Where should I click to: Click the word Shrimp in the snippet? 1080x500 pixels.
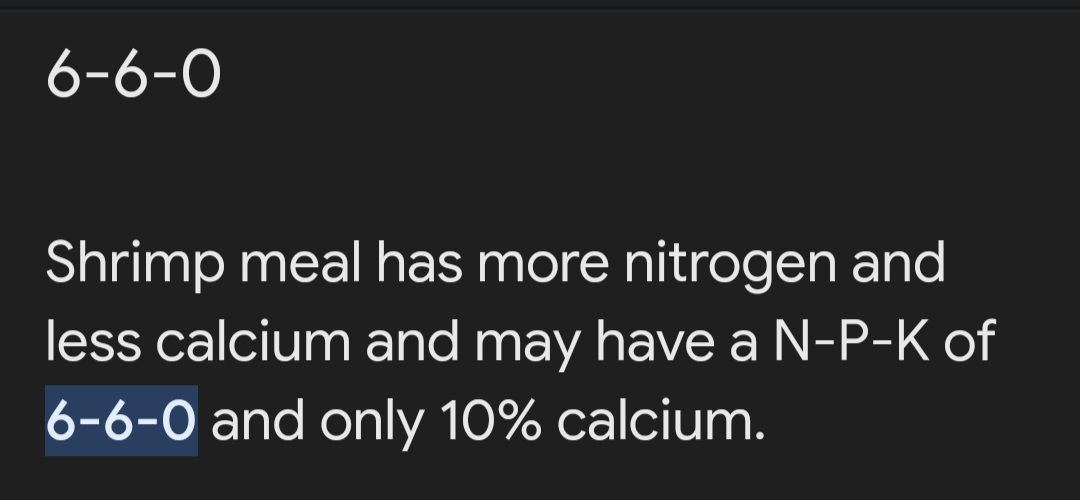[135, 266]
